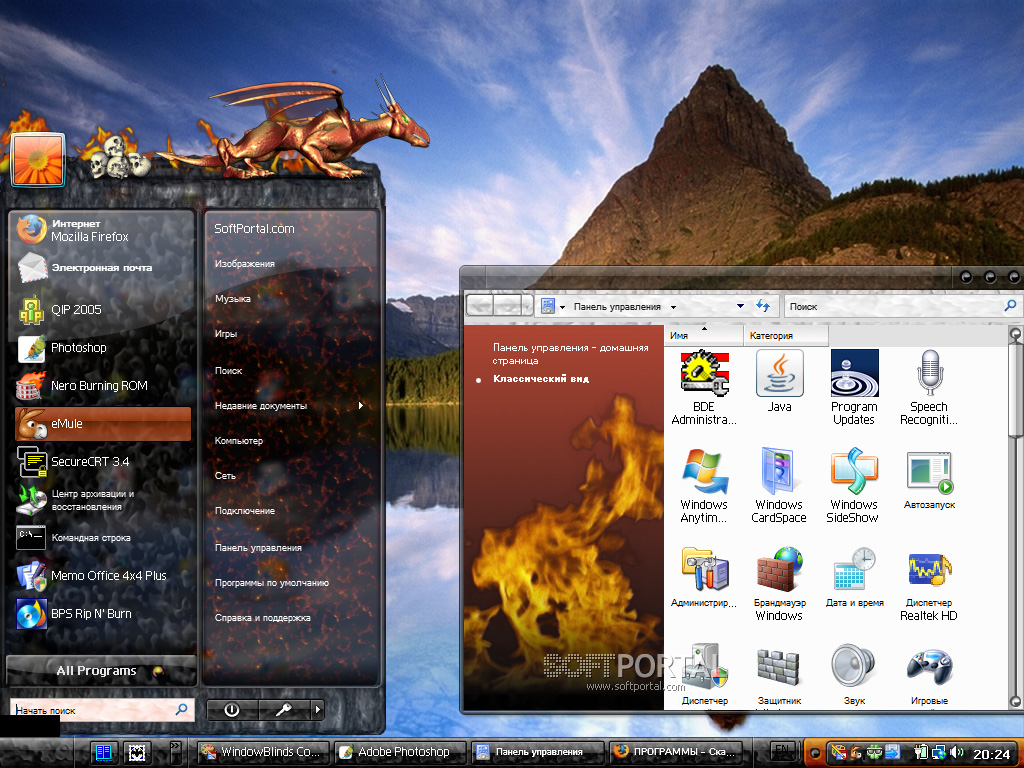Click the Start menu power button
Image resolution: width=1024 pixels, height=768 pixels.
232,710
